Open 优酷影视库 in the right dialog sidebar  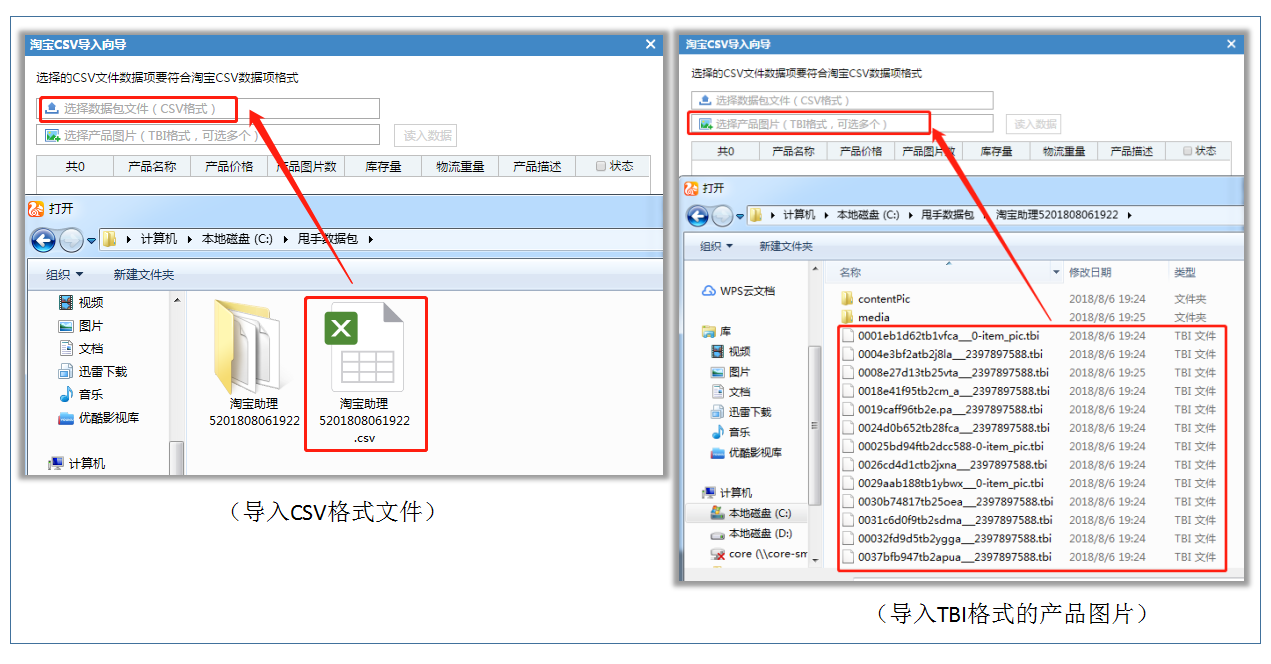coord(746,452)
